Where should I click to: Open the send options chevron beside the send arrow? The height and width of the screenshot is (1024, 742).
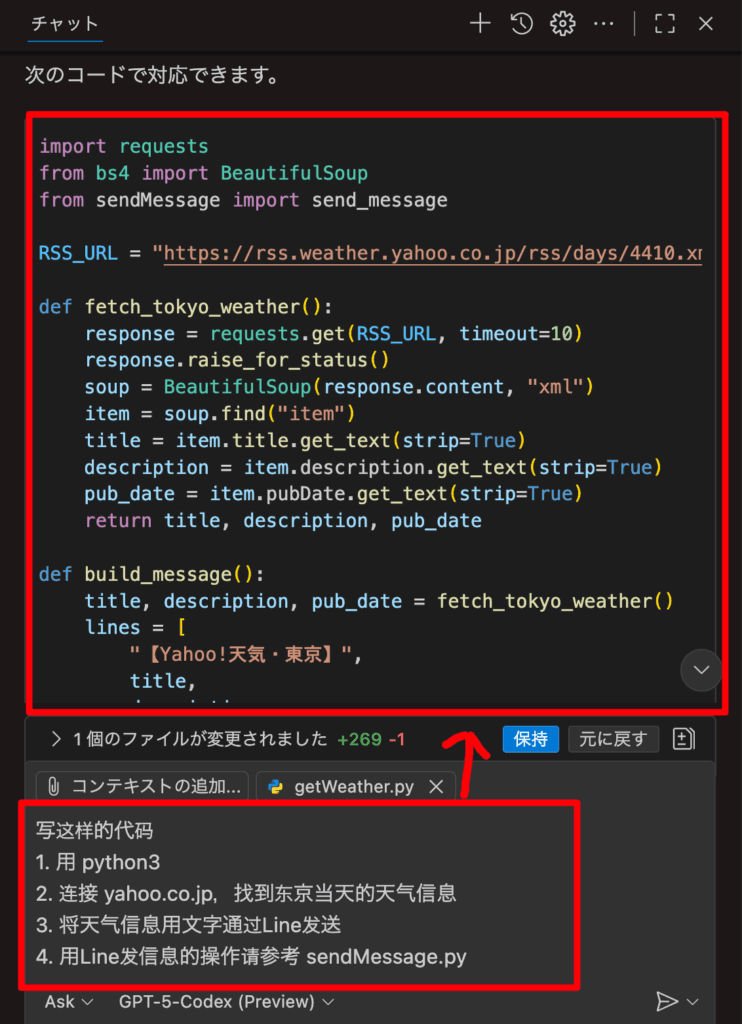pos(692,1001)
